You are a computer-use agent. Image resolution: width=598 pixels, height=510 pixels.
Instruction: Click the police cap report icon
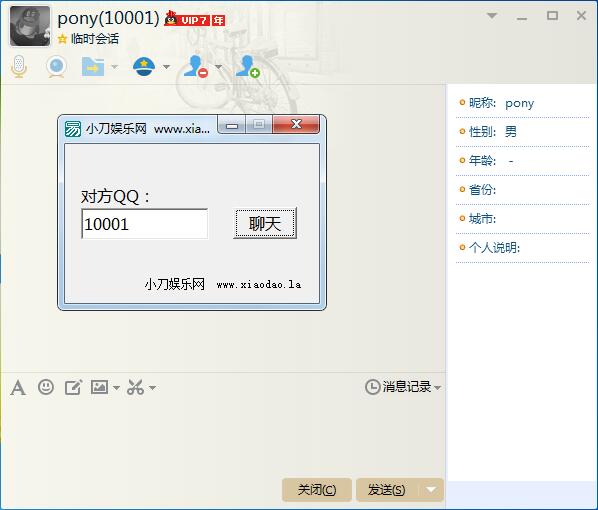[x=144, y=67]
